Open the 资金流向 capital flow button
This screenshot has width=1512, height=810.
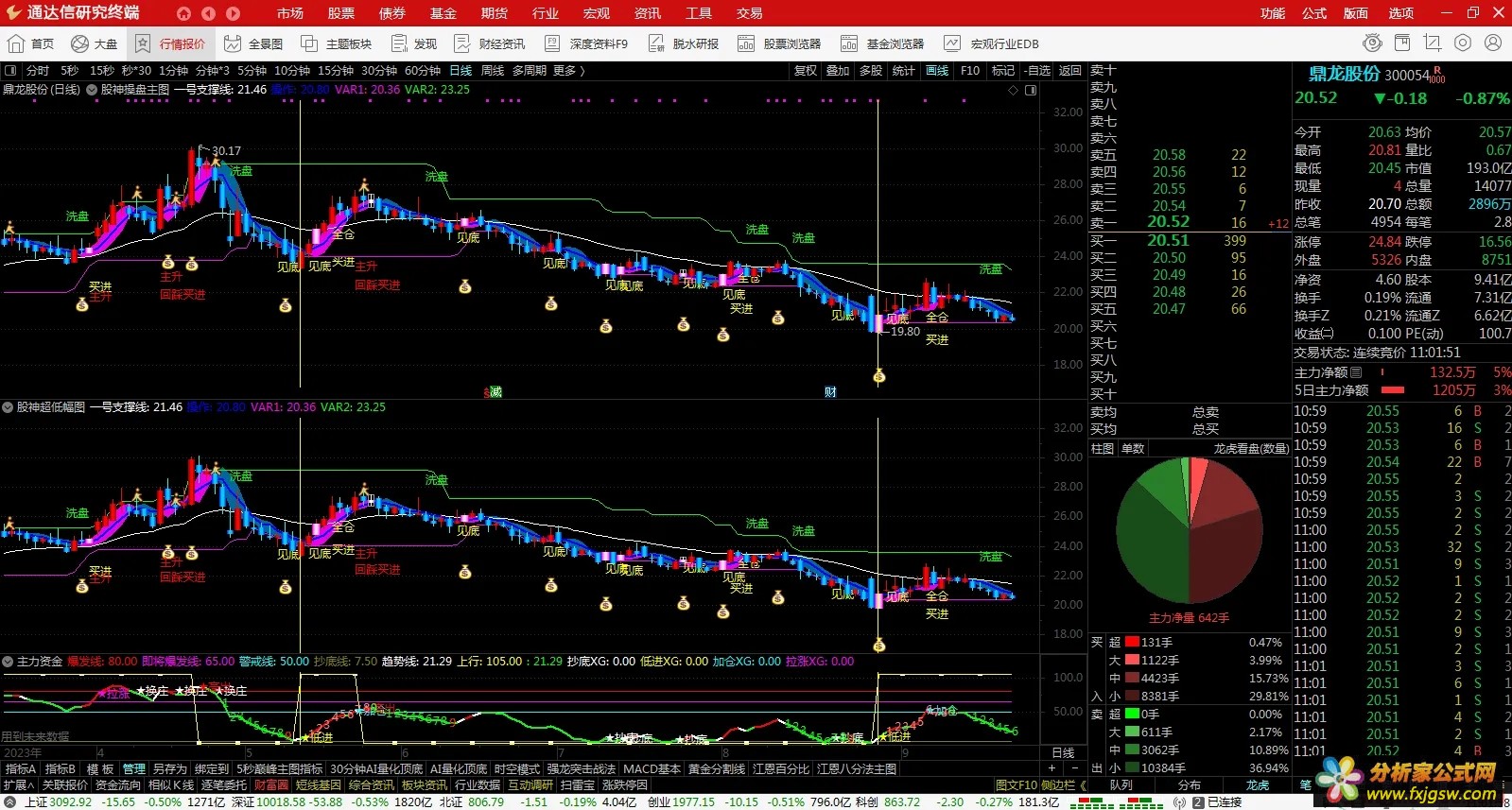coord(118,784)
